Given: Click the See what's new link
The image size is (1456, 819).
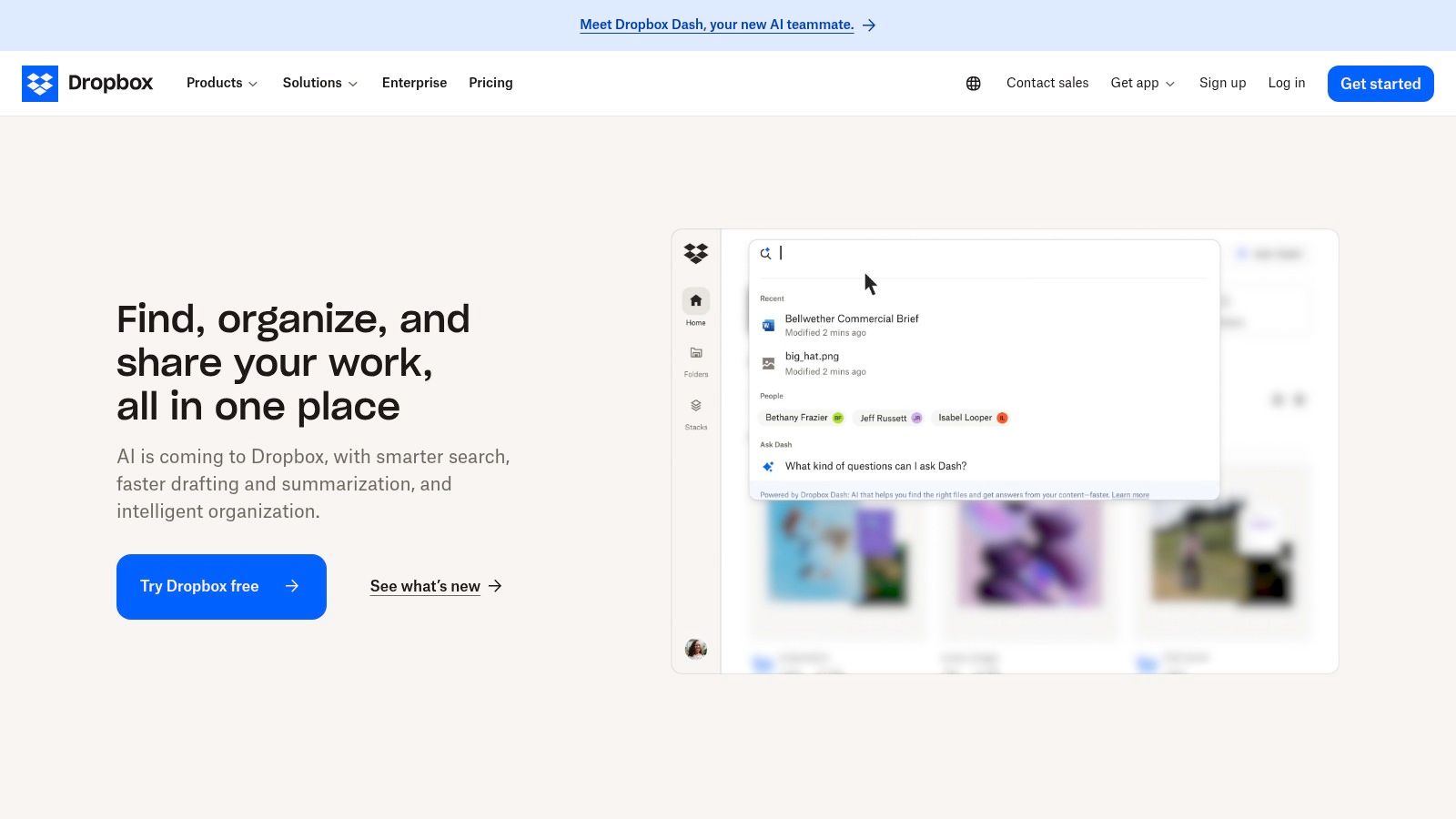Looking at the screenshot, I should (x=425, y=586).
